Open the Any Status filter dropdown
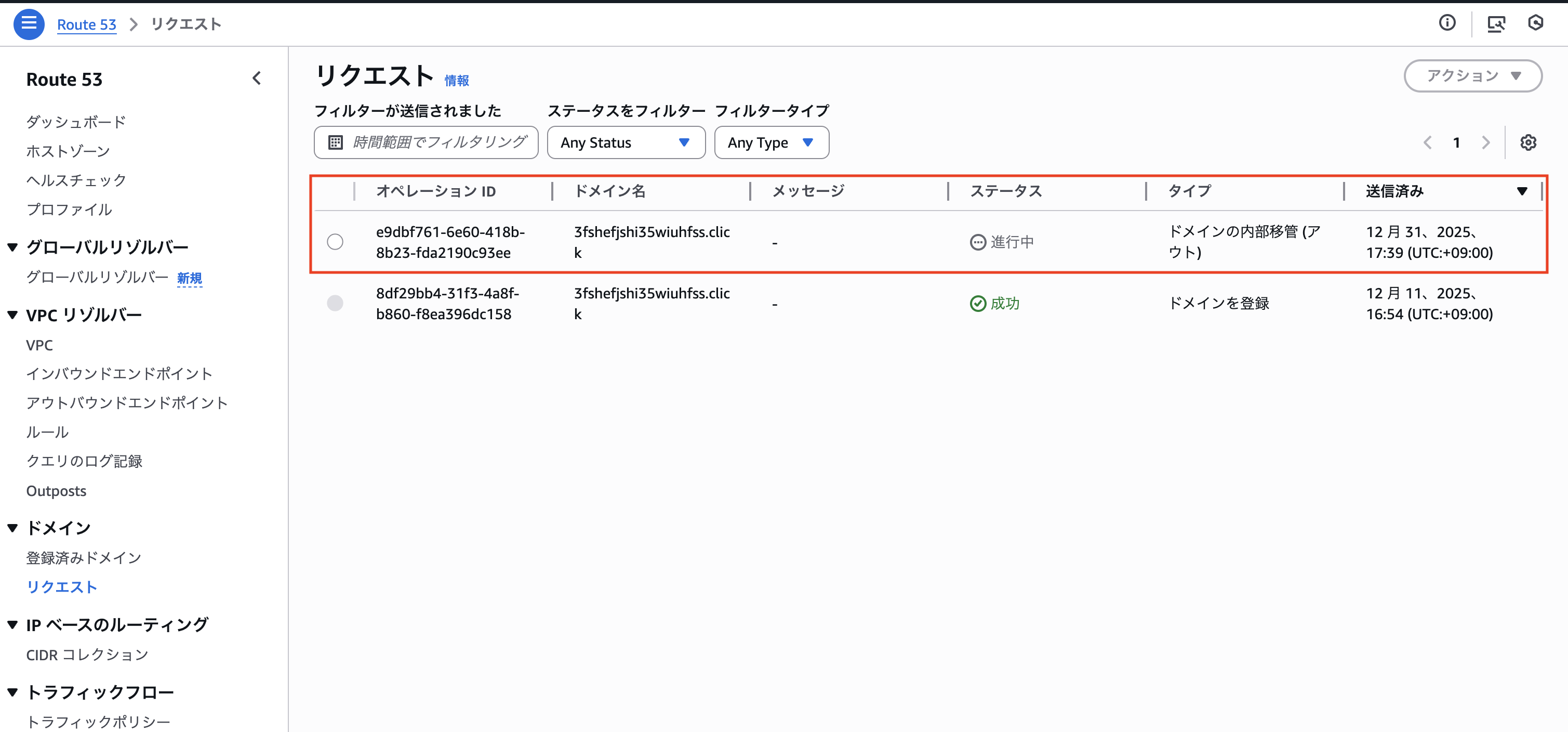 coord(626,142)
